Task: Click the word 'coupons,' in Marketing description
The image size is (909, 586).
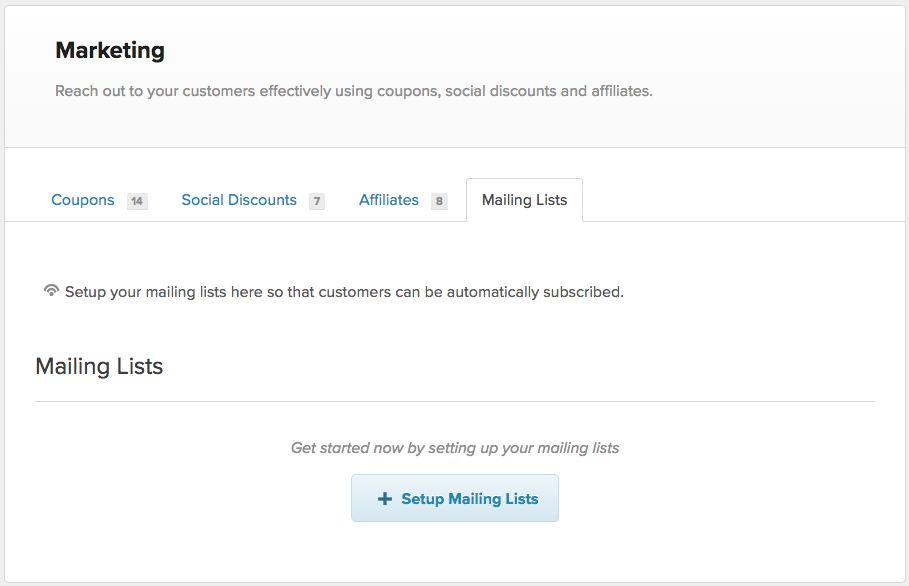Action: coord(409,92)
